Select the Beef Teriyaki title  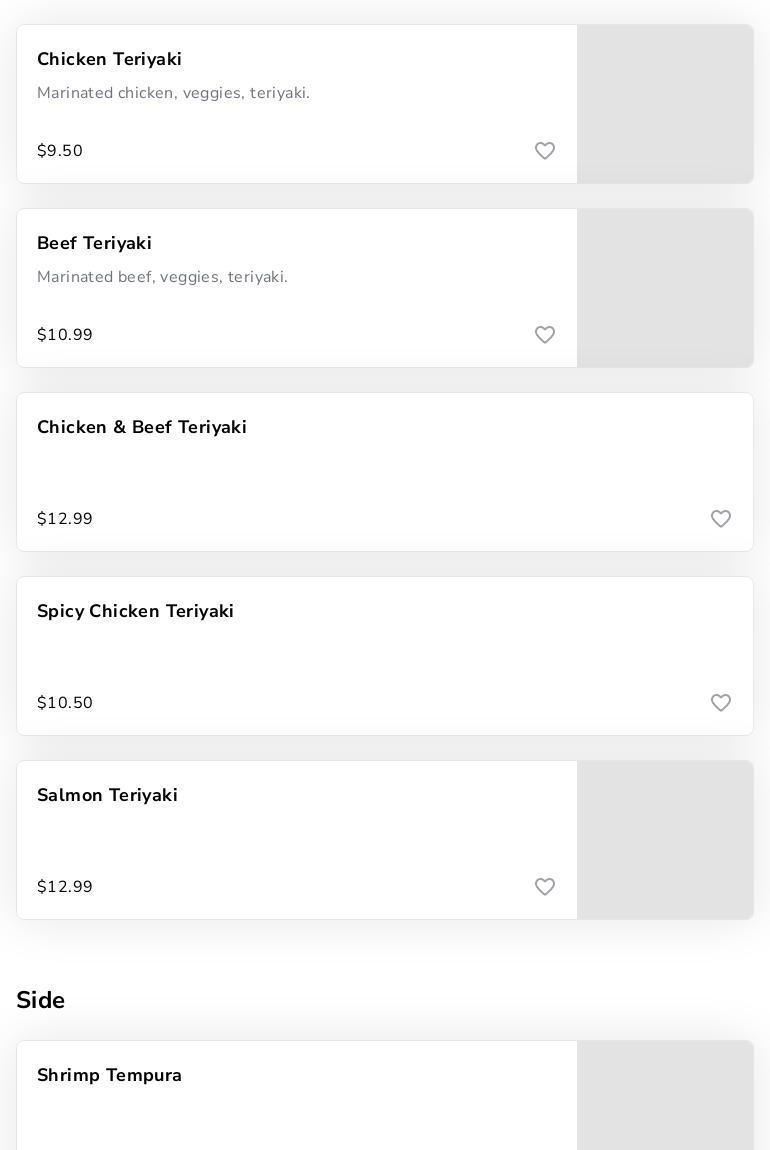pyautogui.click(x=95, y=244)
